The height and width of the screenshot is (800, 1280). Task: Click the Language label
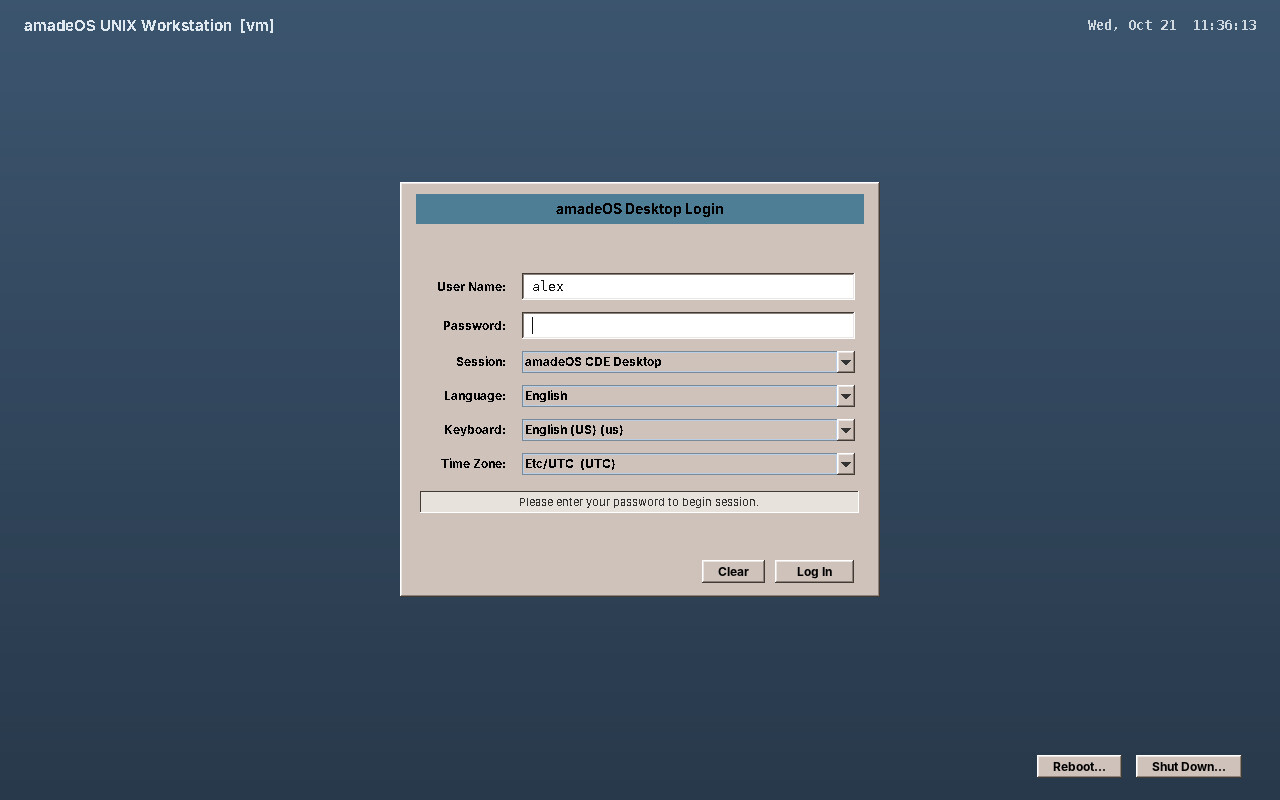coord(475,396)
